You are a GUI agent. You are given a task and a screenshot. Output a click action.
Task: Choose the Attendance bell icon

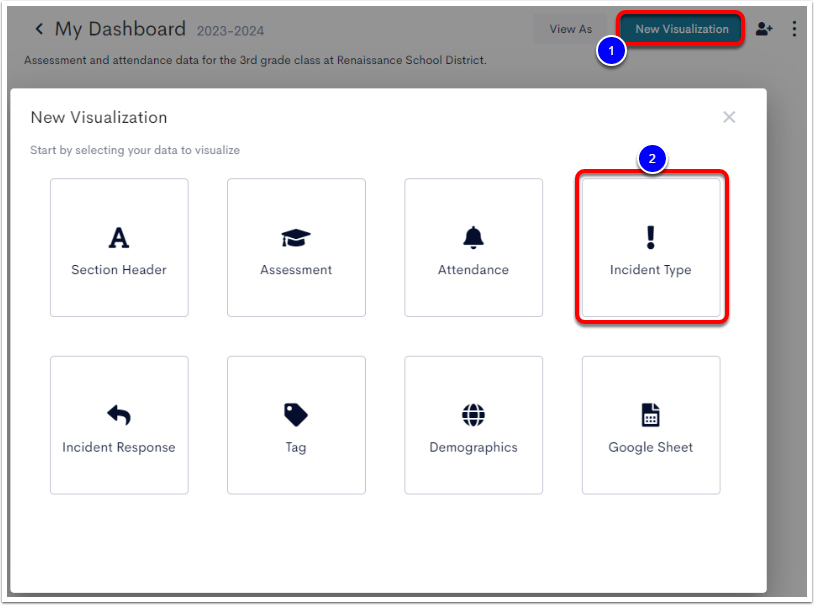[473, 237]
